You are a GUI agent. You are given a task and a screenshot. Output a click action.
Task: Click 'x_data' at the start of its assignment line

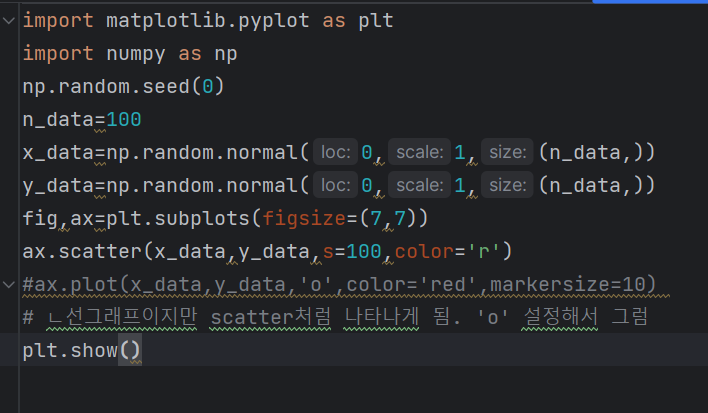(58, 153)
